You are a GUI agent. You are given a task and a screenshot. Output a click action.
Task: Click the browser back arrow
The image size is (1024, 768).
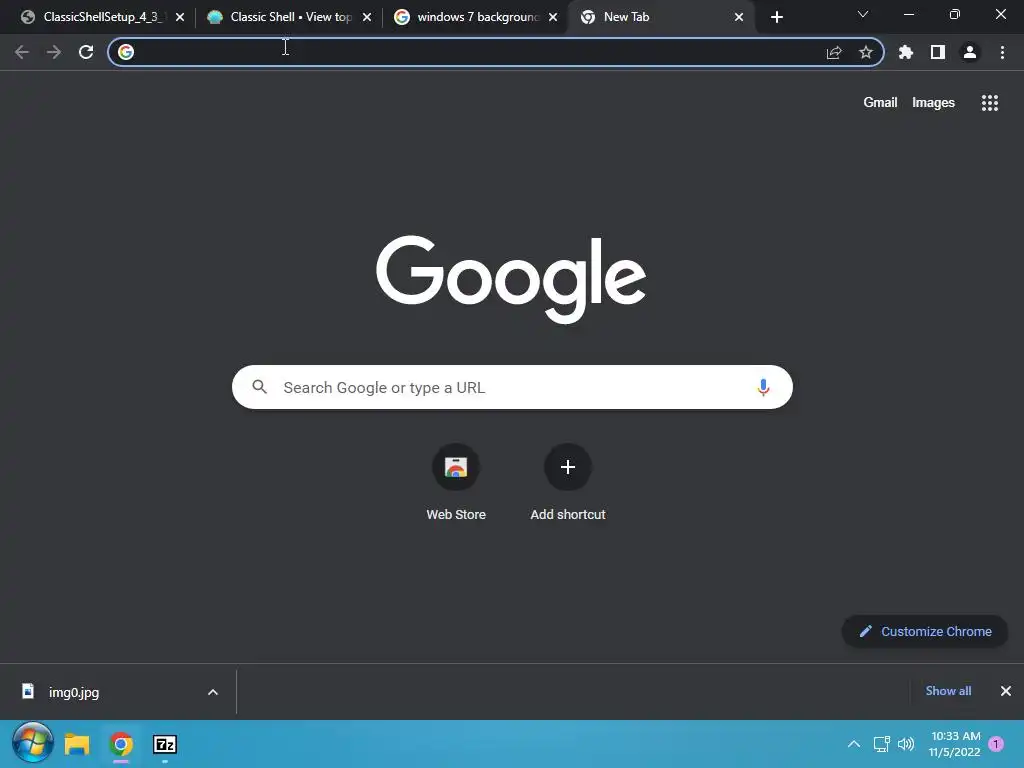pos(22,52)
